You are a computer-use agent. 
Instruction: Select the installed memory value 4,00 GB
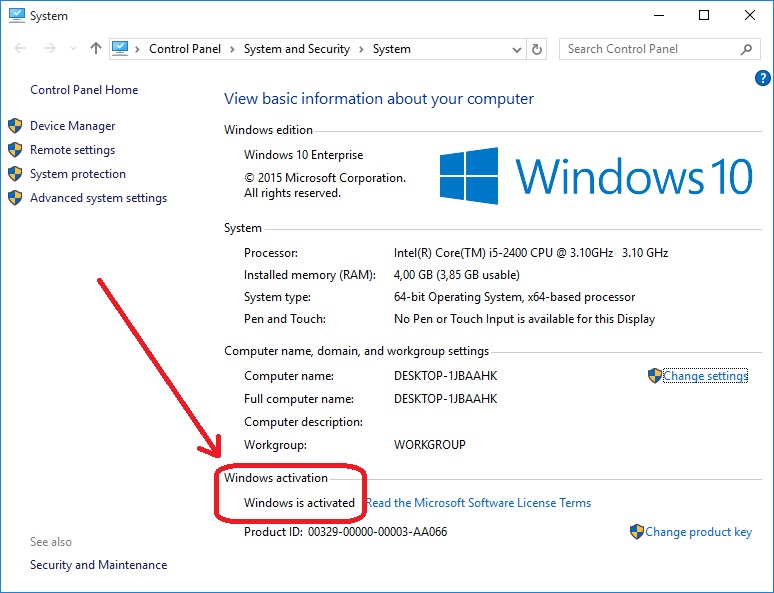coord(457,275)
